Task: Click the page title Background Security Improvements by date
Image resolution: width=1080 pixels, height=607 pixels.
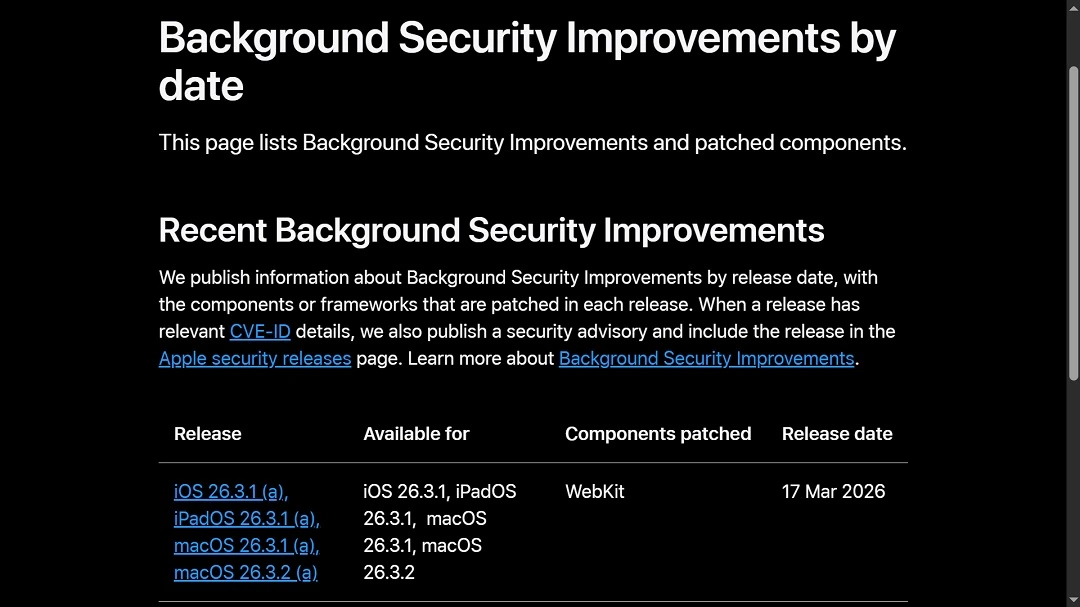Action: (x=527, y=62)
